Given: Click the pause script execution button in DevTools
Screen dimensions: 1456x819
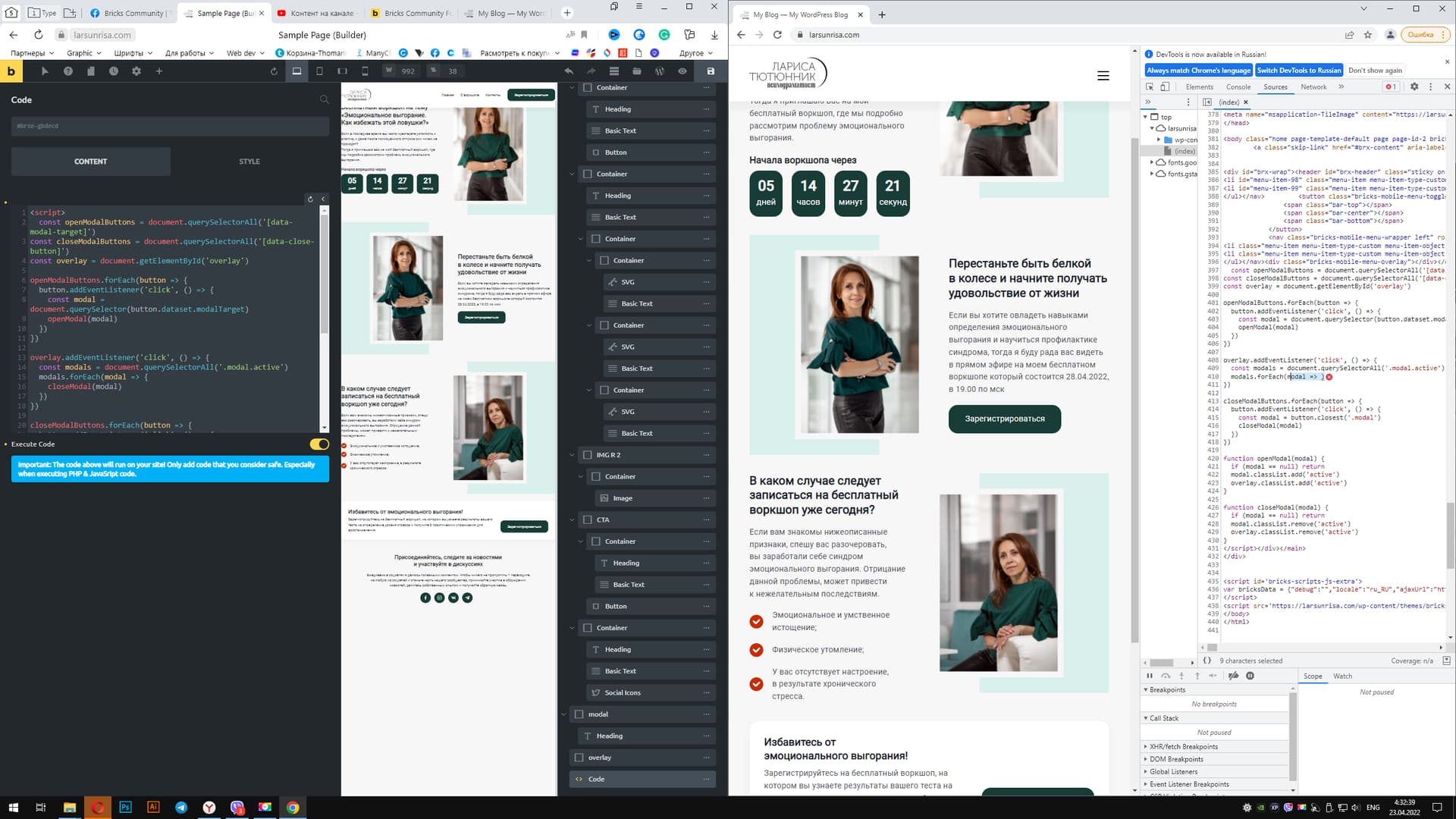Looking at the screenshot, I should (1150, 676).
